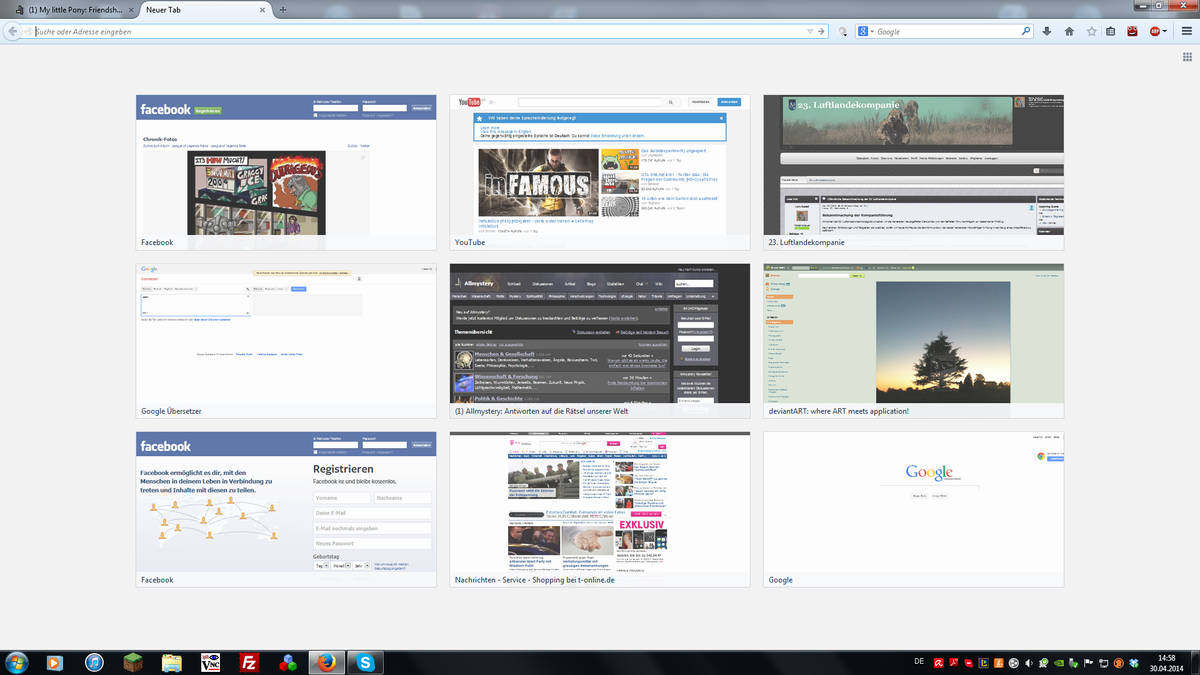Open the Firefox hamburger menu
Viewport: 1200px width, 675px height.
(x=1186, y=31)
